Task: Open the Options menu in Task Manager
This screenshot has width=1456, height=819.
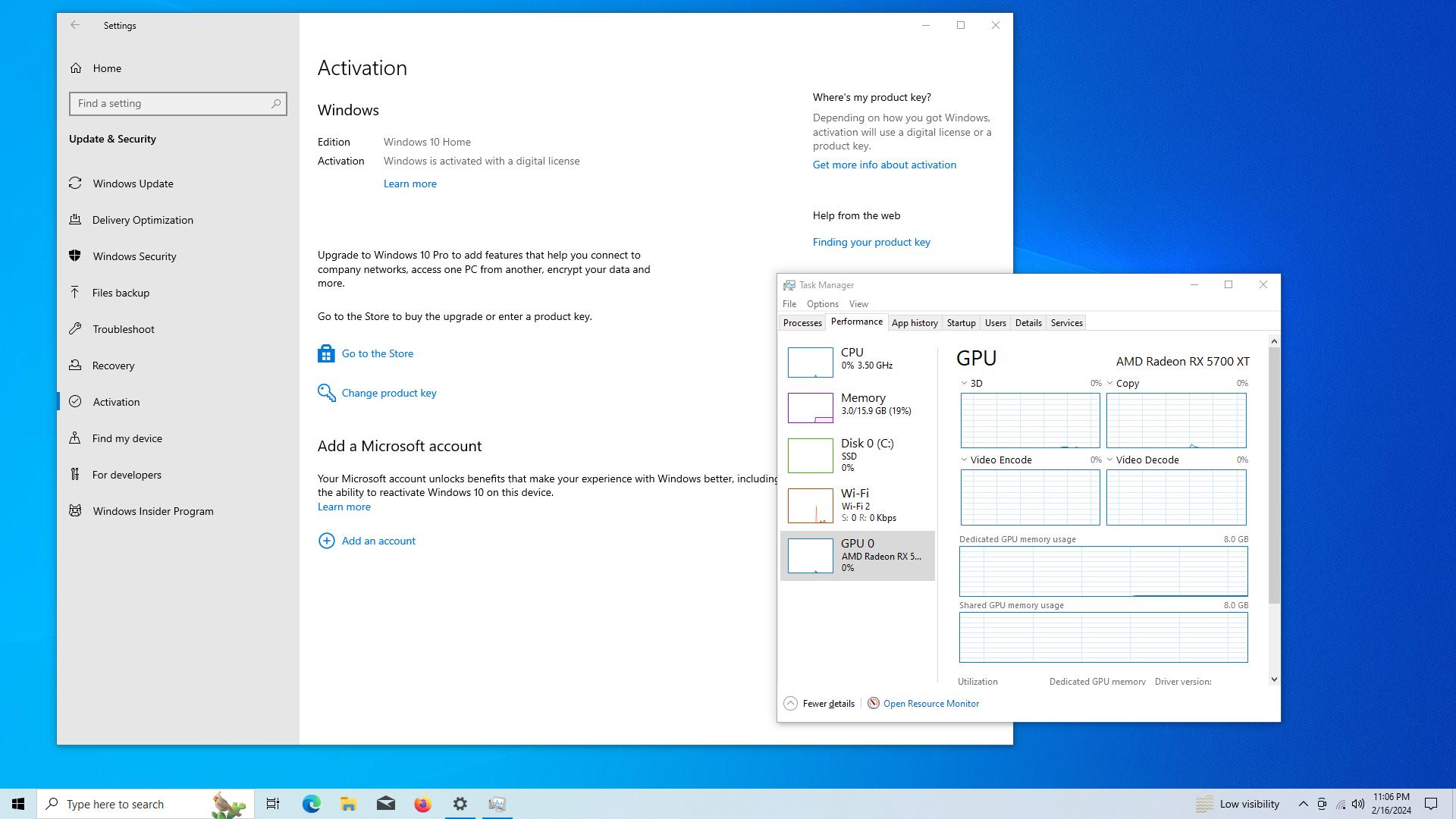Action: point(823,304)
